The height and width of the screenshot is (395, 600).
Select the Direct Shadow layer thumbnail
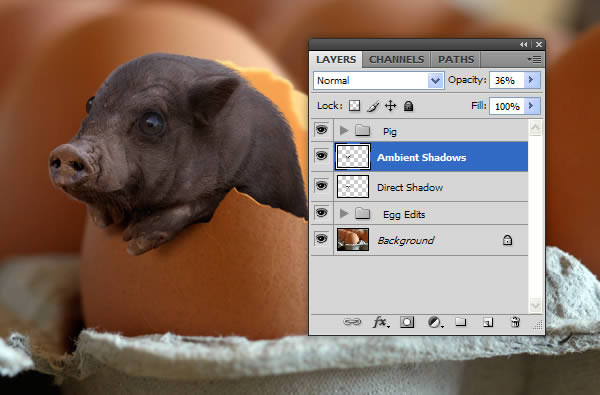pyautogui.click(x=353, y=187)
